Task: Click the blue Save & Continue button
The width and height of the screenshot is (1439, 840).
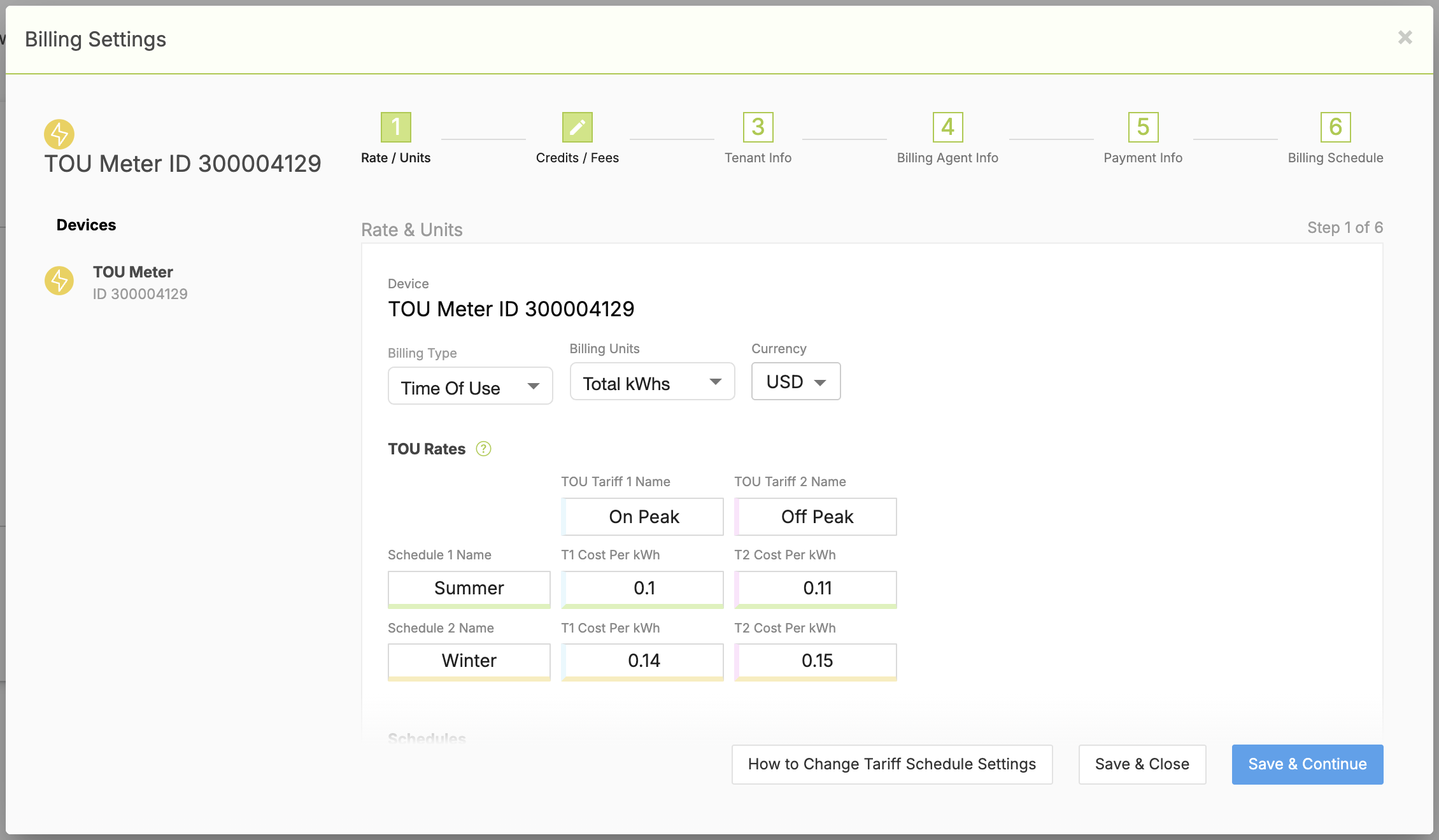Action: pos(1307,764)
